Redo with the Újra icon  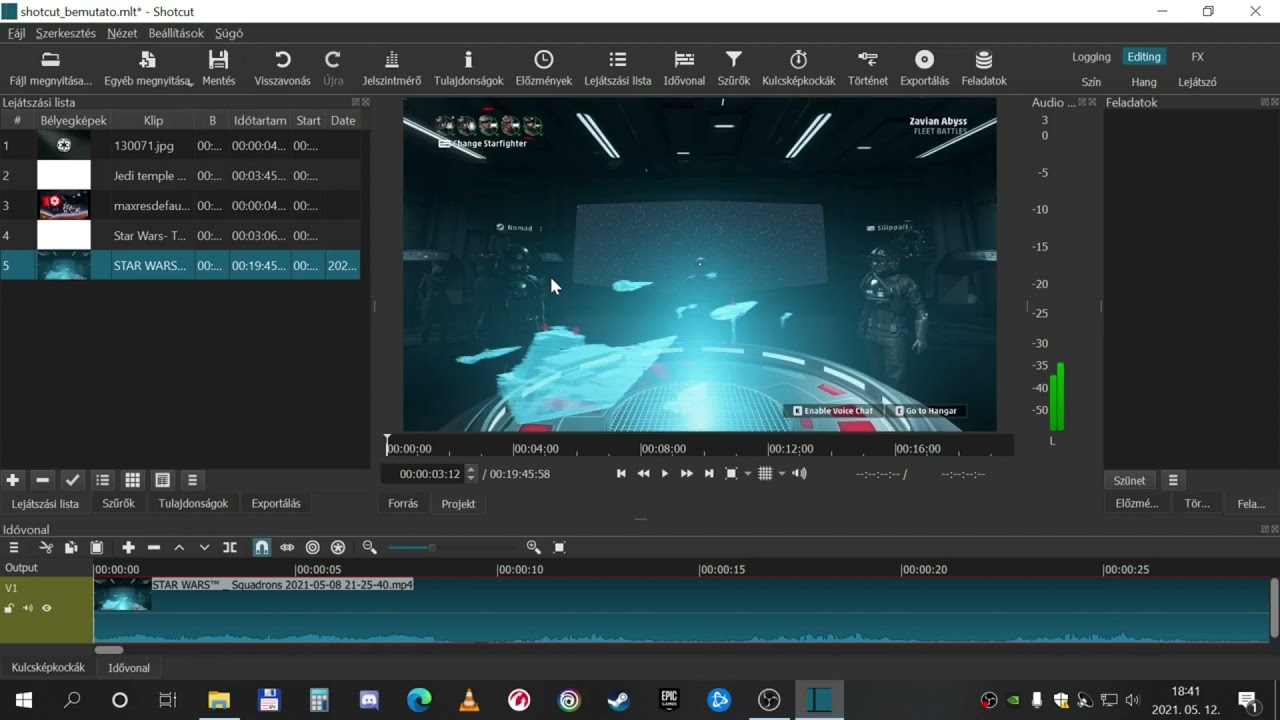pos(333,68)
